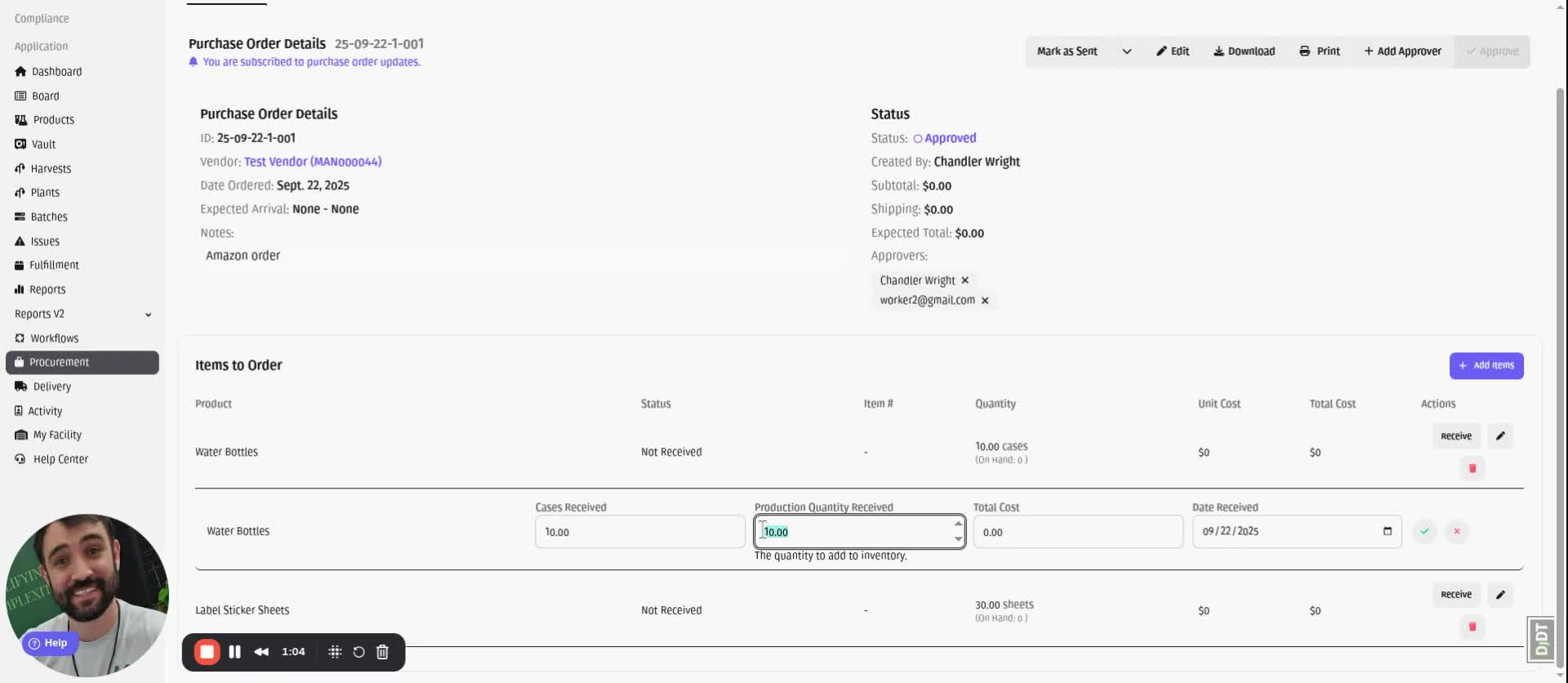The image size is (1568, 683).
Task: Click the Product column header
Action: 213,404
